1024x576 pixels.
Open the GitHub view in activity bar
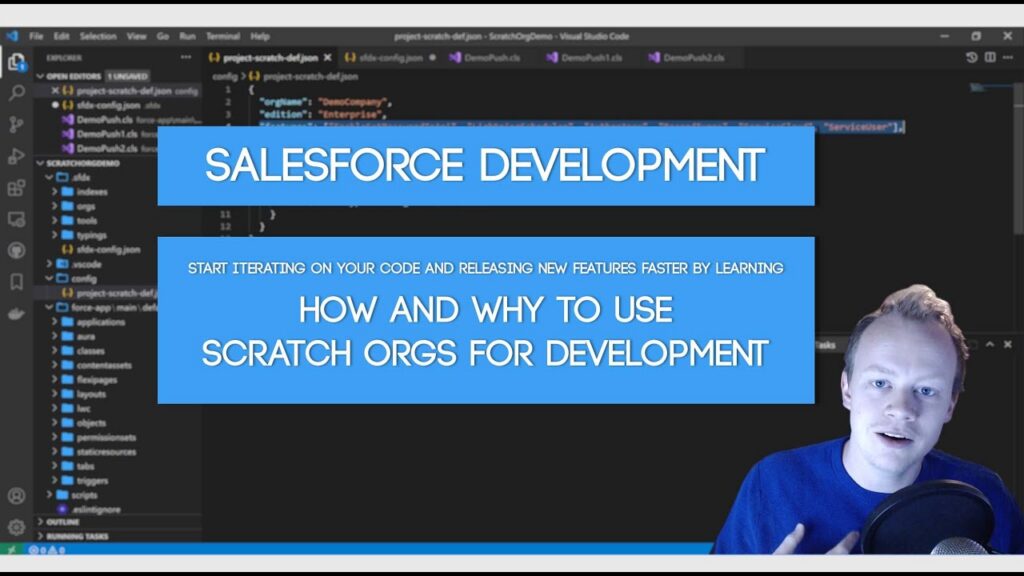[16, 250]
